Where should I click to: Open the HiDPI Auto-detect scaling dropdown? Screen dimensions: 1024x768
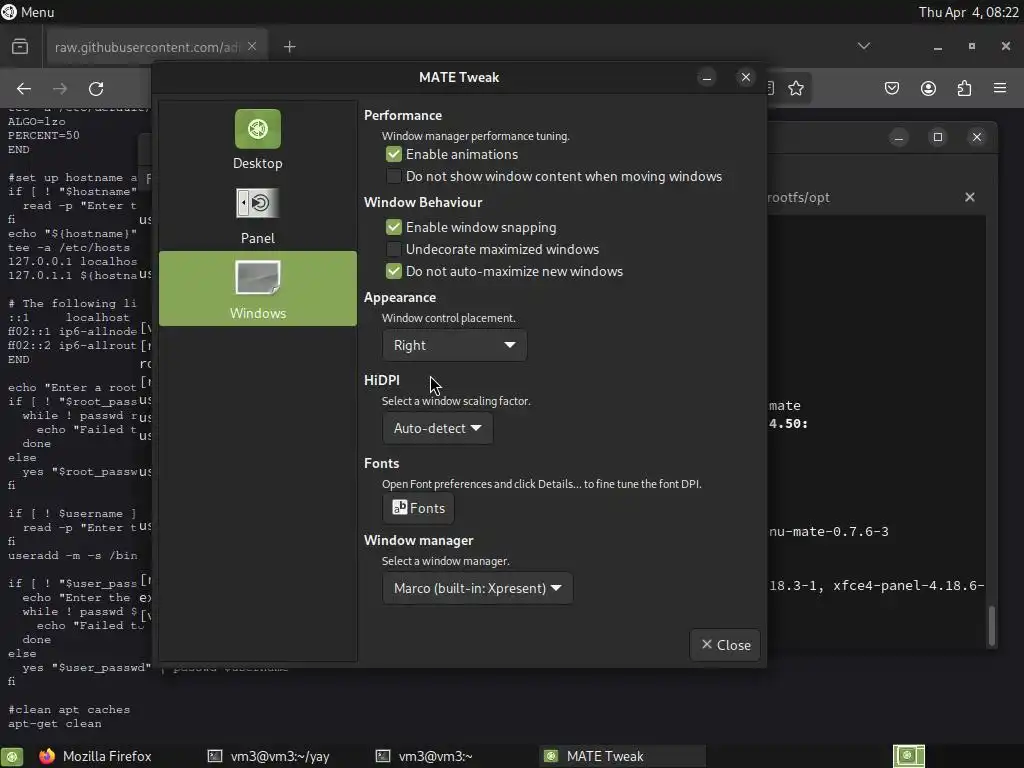(438, 428)
